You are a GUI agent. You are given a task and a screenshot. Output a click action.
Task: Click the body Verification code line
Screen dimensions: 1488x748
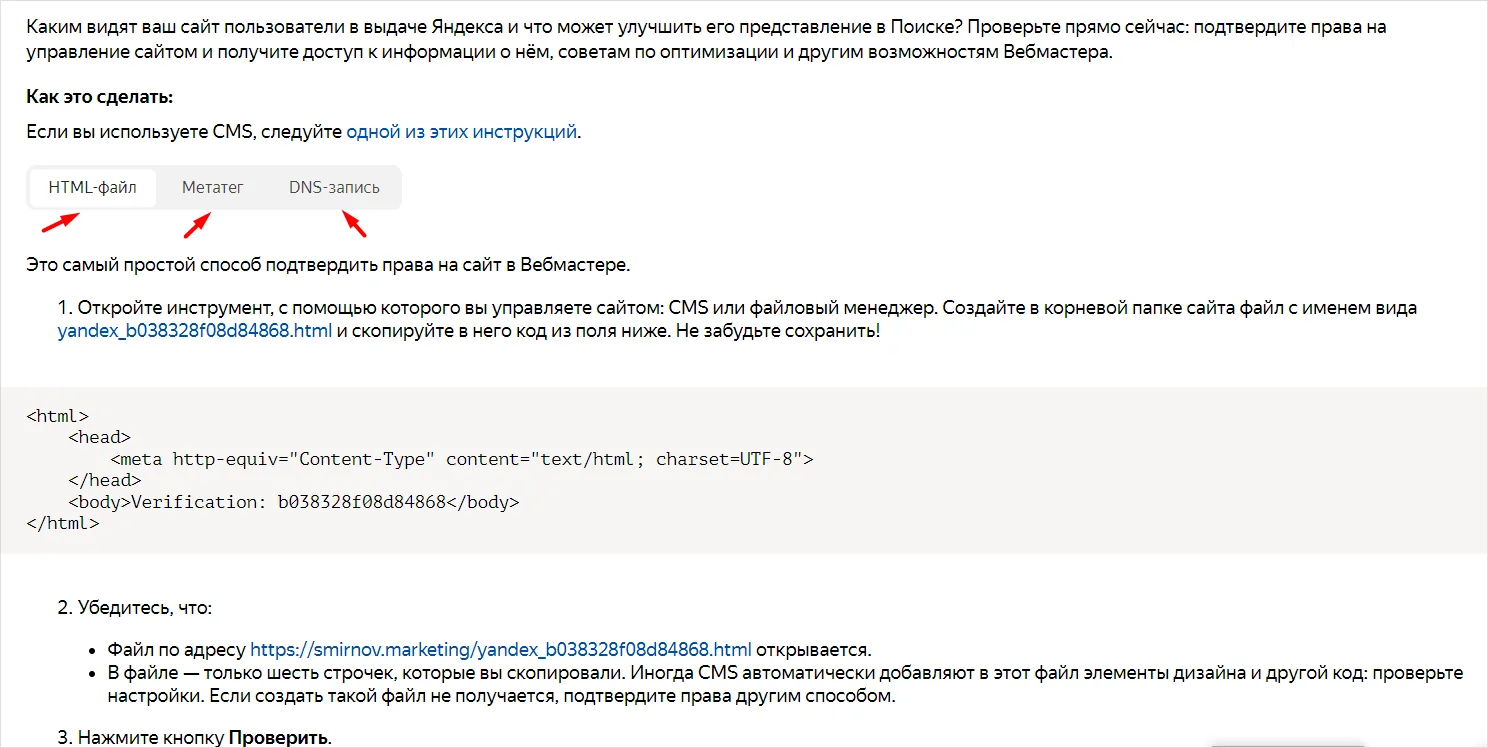click(x=294, y=502)
